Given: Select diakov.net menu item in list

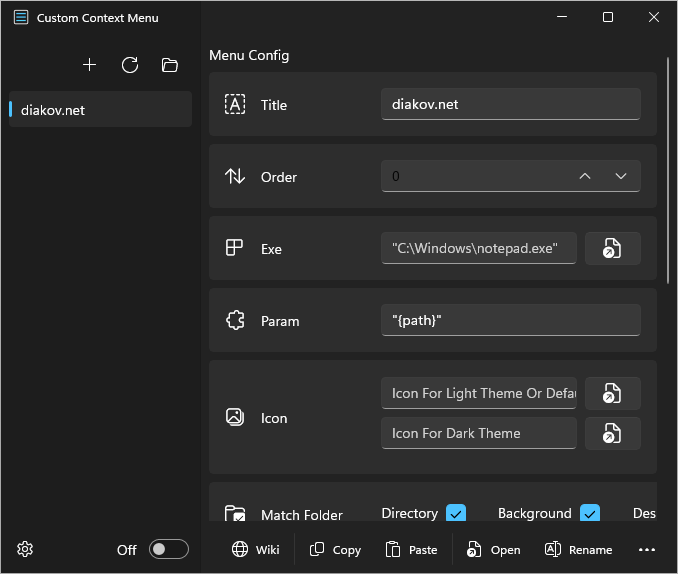Looking at the screenshot, I should (100, 110).
